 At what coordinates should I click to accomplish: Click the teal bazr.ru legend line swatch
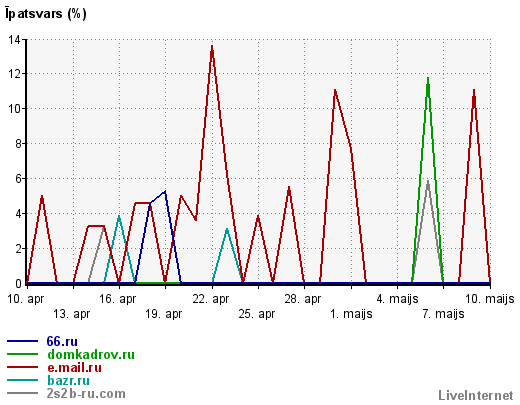click(22, 380)
